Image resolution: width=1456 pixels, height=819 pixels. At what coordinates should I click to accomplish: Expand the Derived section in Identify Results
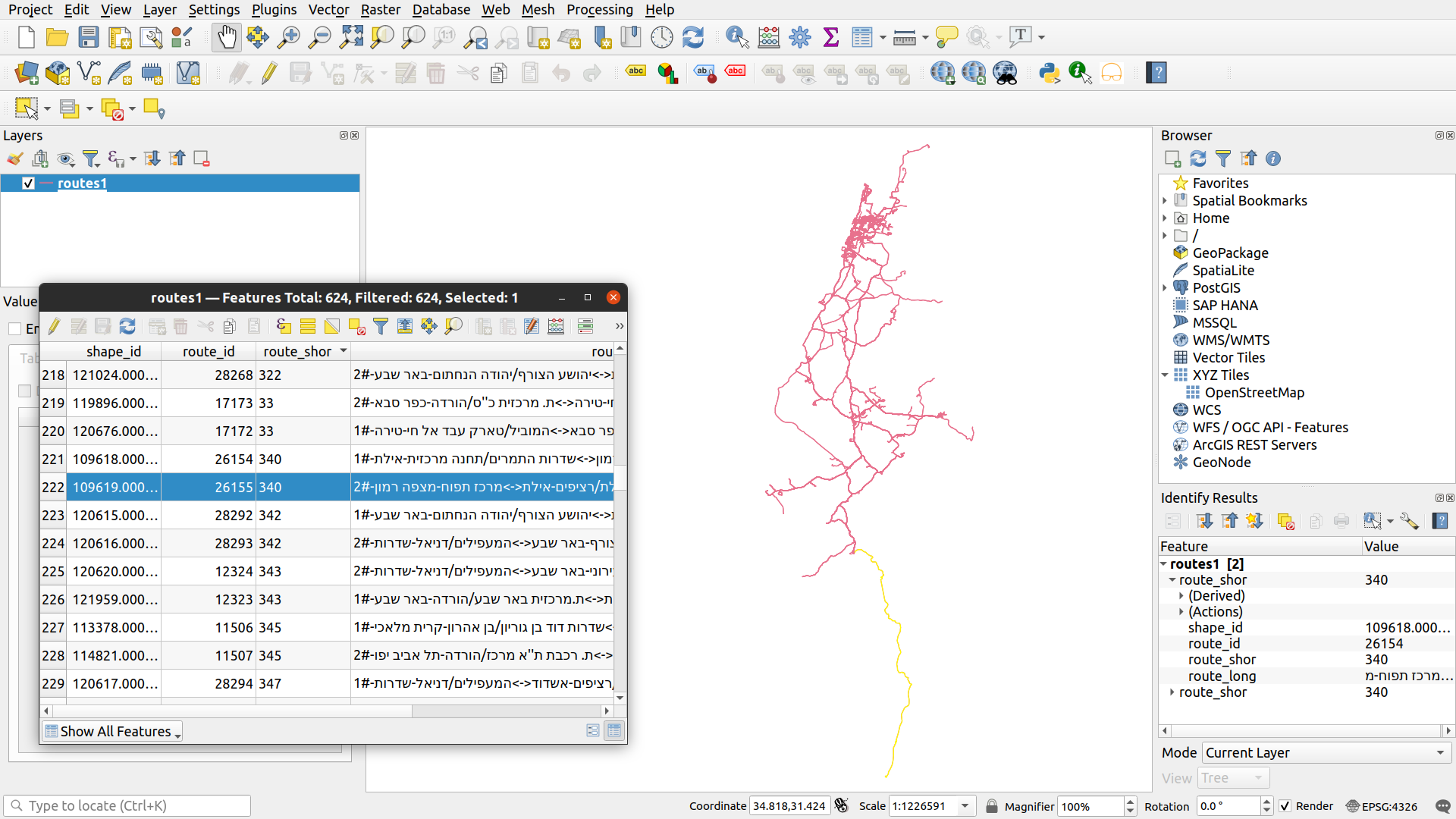tap(1182, 595)
